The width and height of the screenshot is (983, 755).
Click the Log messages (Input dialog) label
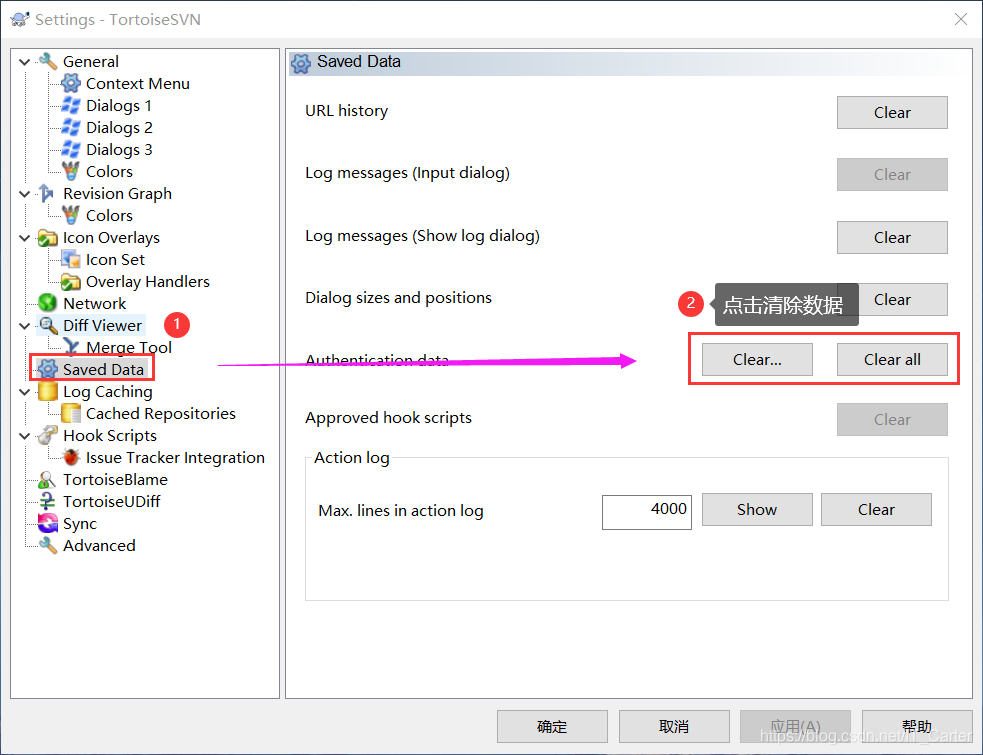click(x=407, y=173)
